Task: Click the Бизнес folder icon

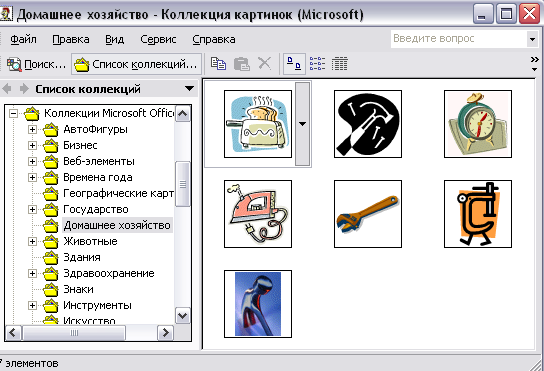Action: [51, 145]
